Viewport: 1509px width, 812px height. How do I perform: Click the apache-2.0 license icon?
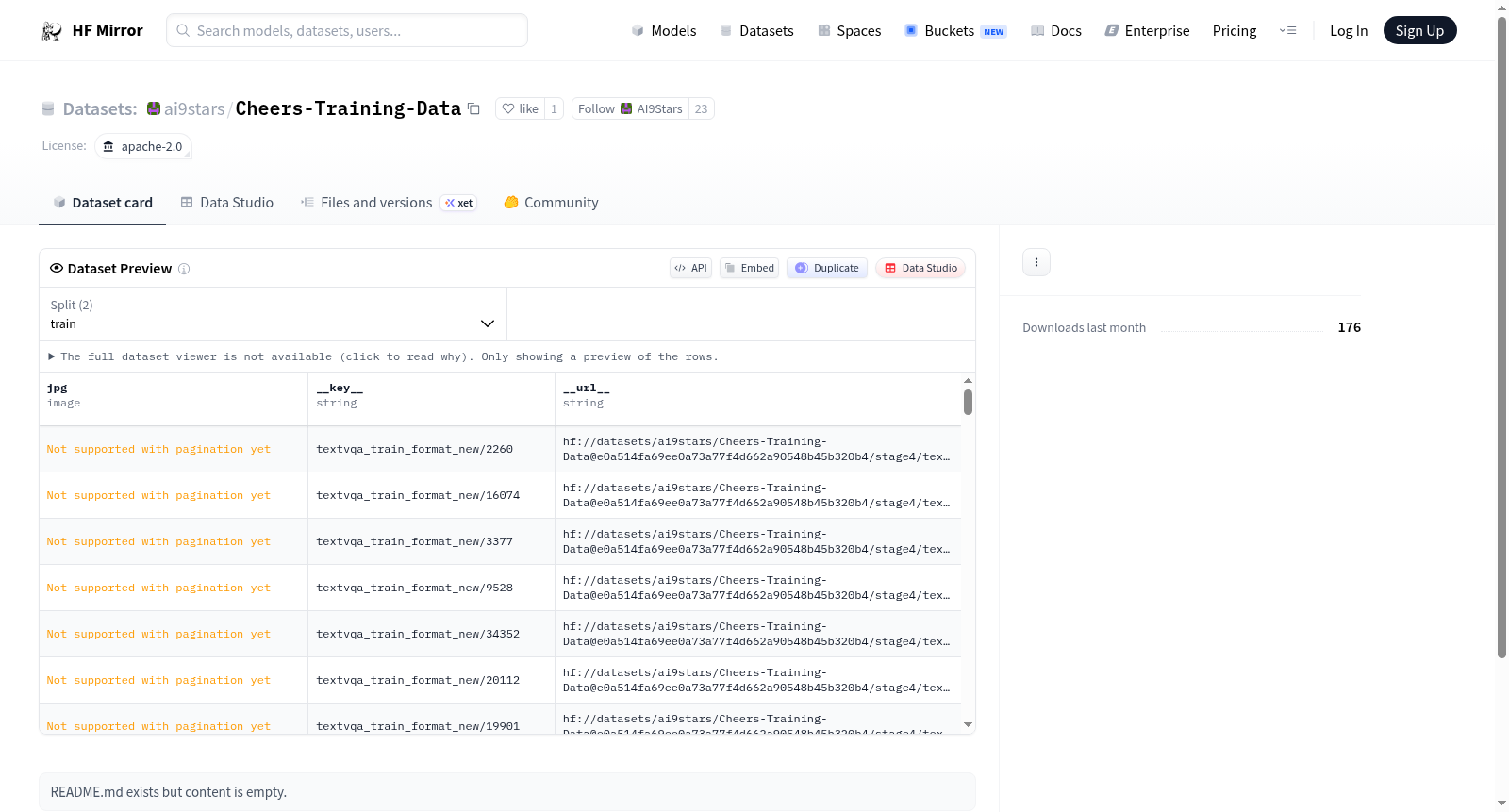[108, 147]
